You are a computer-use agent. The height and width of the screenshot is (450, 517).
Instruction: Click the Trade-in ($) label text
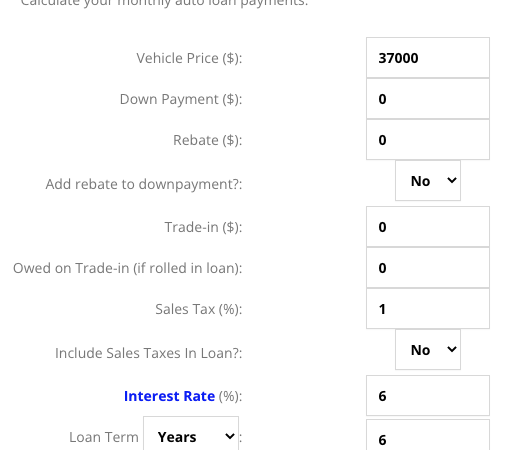[203, 227]
